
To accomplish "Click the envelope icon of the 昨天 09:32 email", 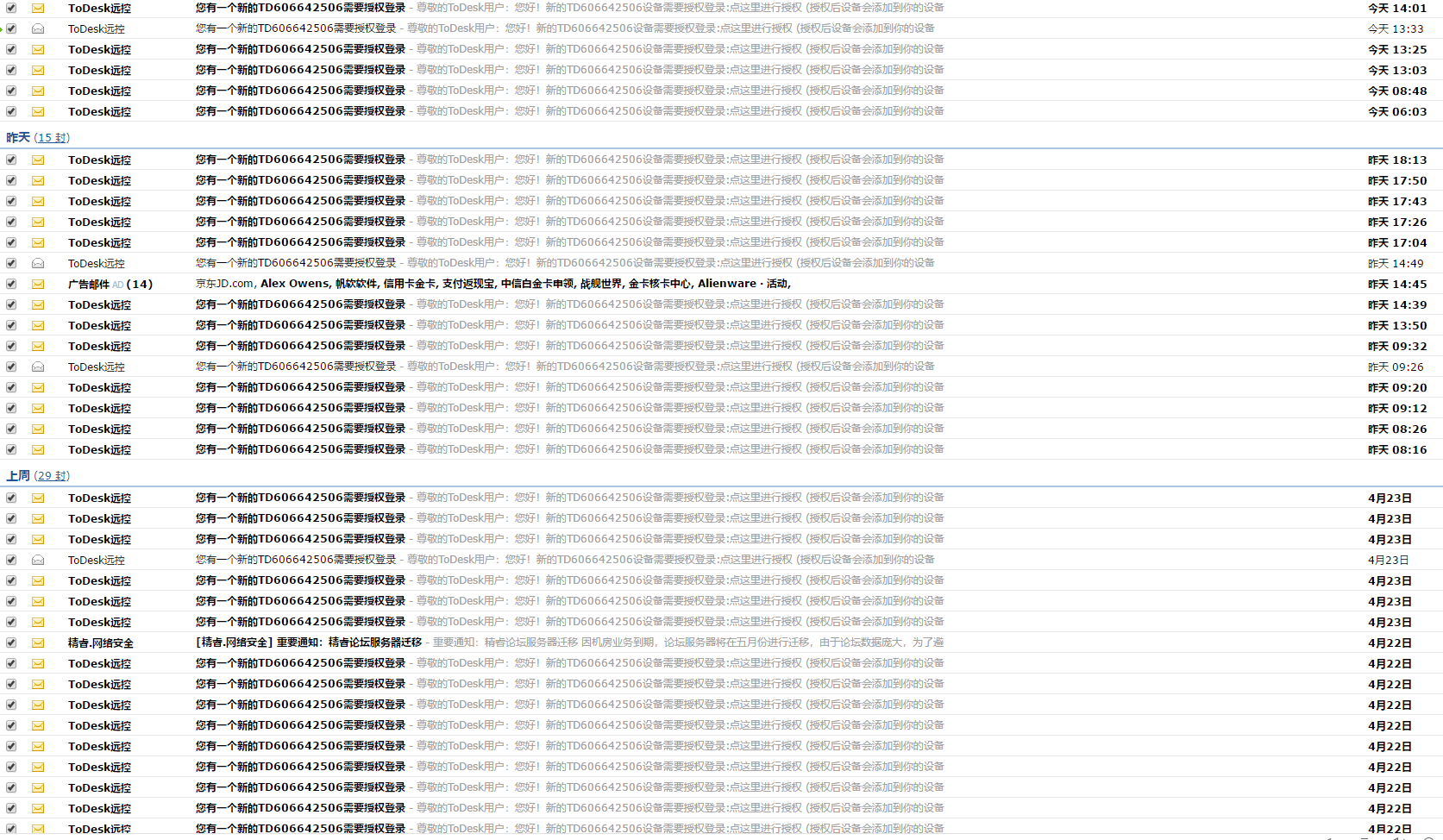I will (x=38, y=346).
